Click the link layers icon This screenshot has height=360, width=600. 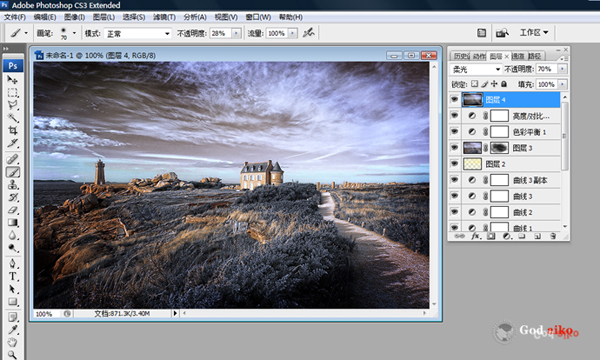click(x=459, y=236)
